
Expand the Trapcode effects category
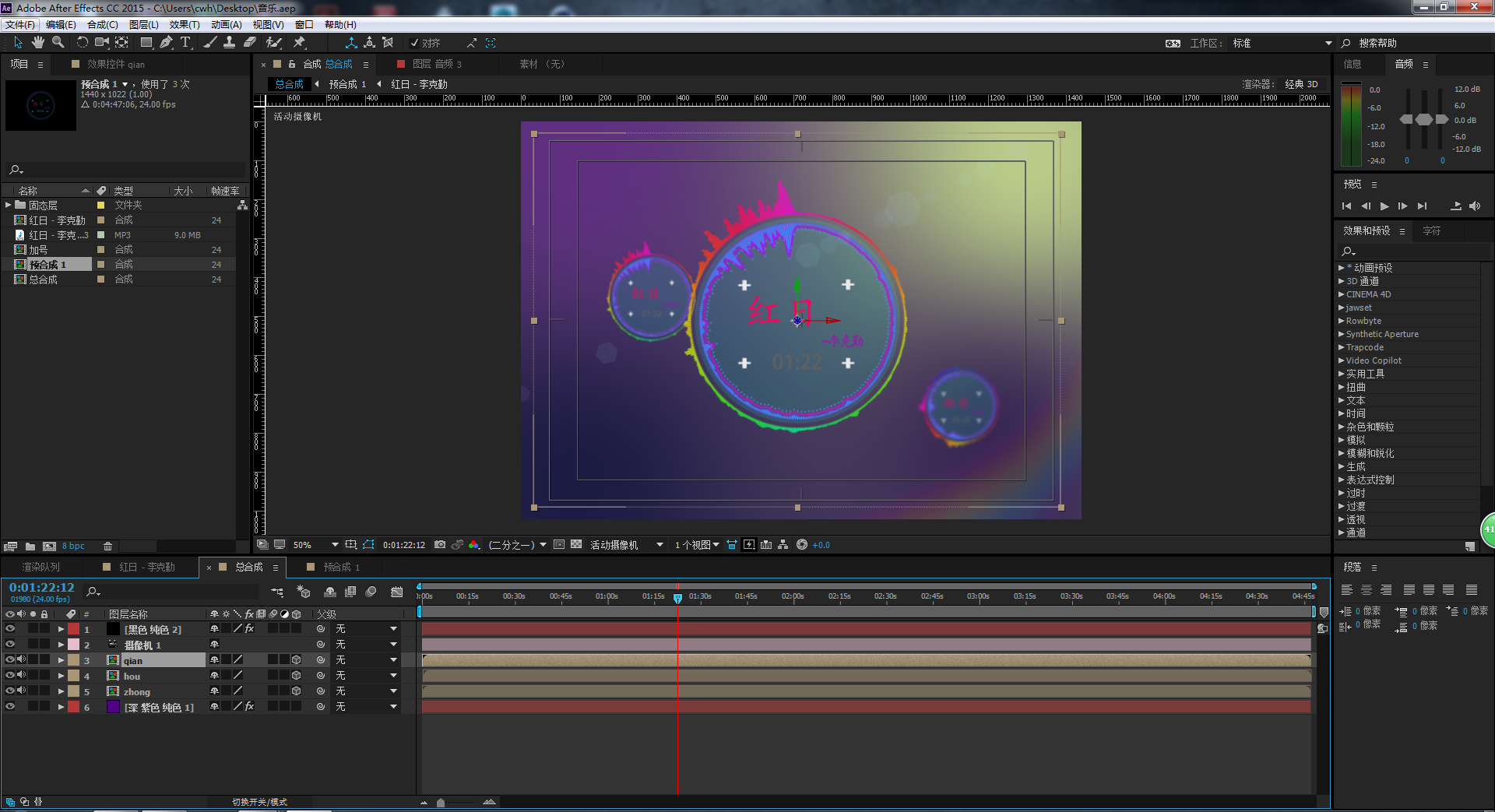click(1342, 347)
